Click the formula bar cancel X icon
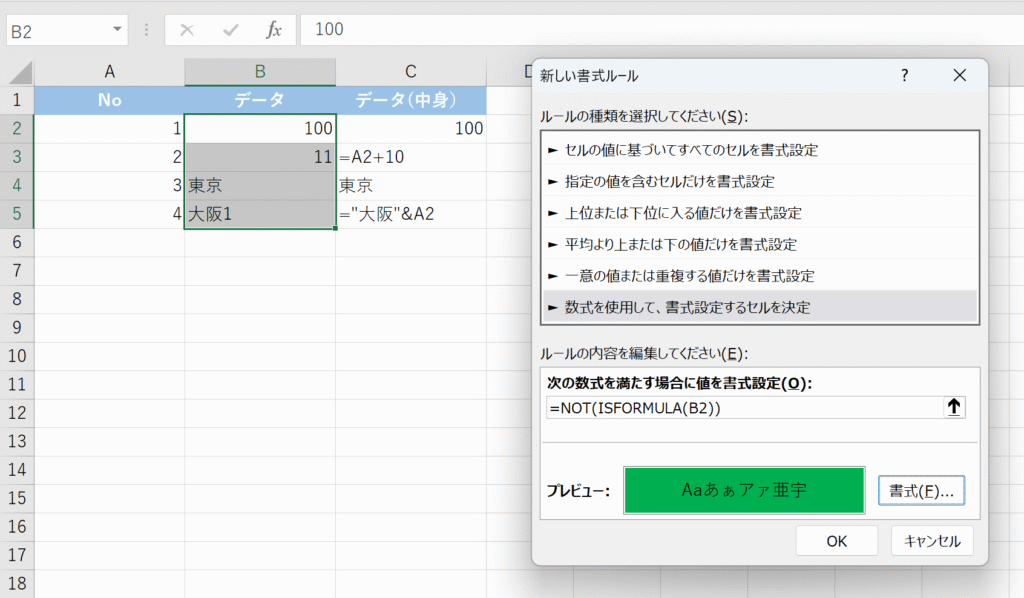 pyautogui.click(x=186, y=30)
